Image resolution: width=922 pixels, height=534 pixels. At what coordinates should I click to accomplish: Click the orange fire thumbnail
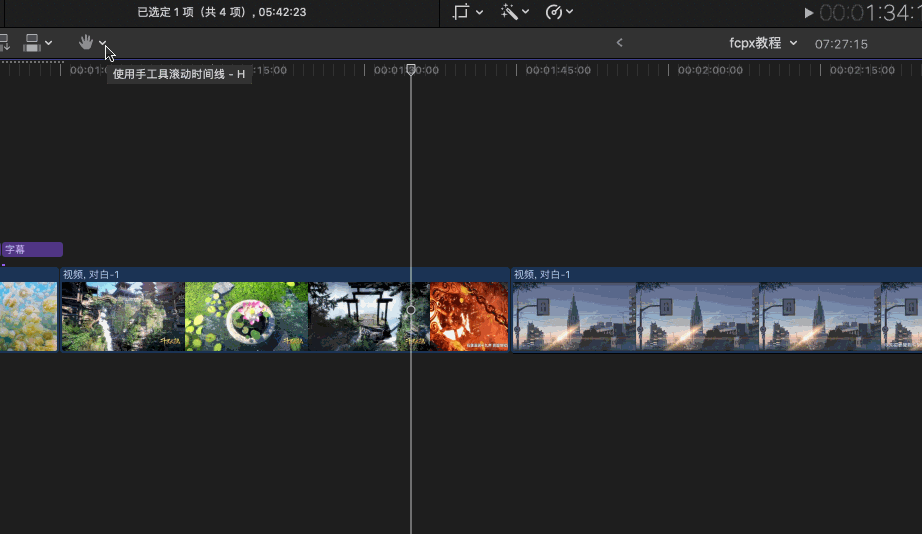[x=469, y=316]
